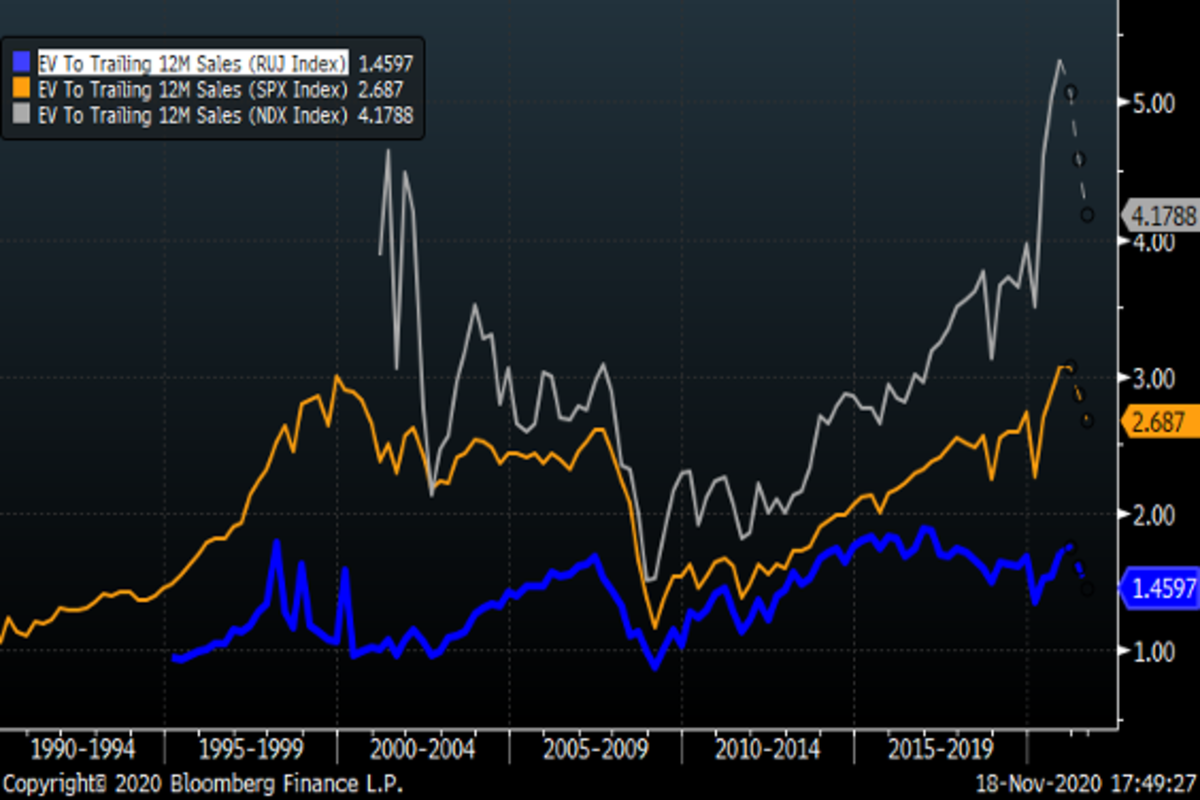Click the 1990-1994 x-axis period label
The height and width of the screenshot is (800, 1200).
pos(81,749)
